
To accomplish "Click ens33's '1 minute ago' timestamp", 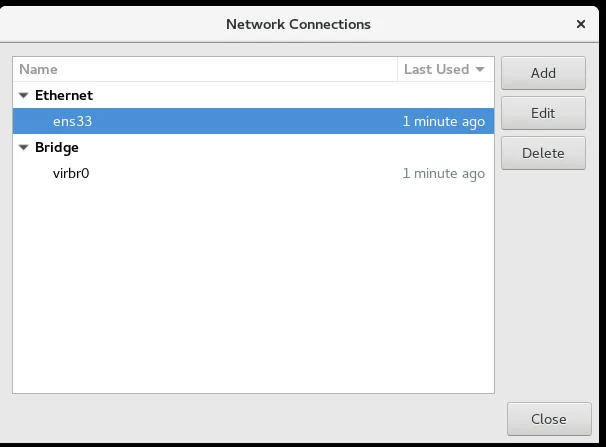I will tap(443, 121).
